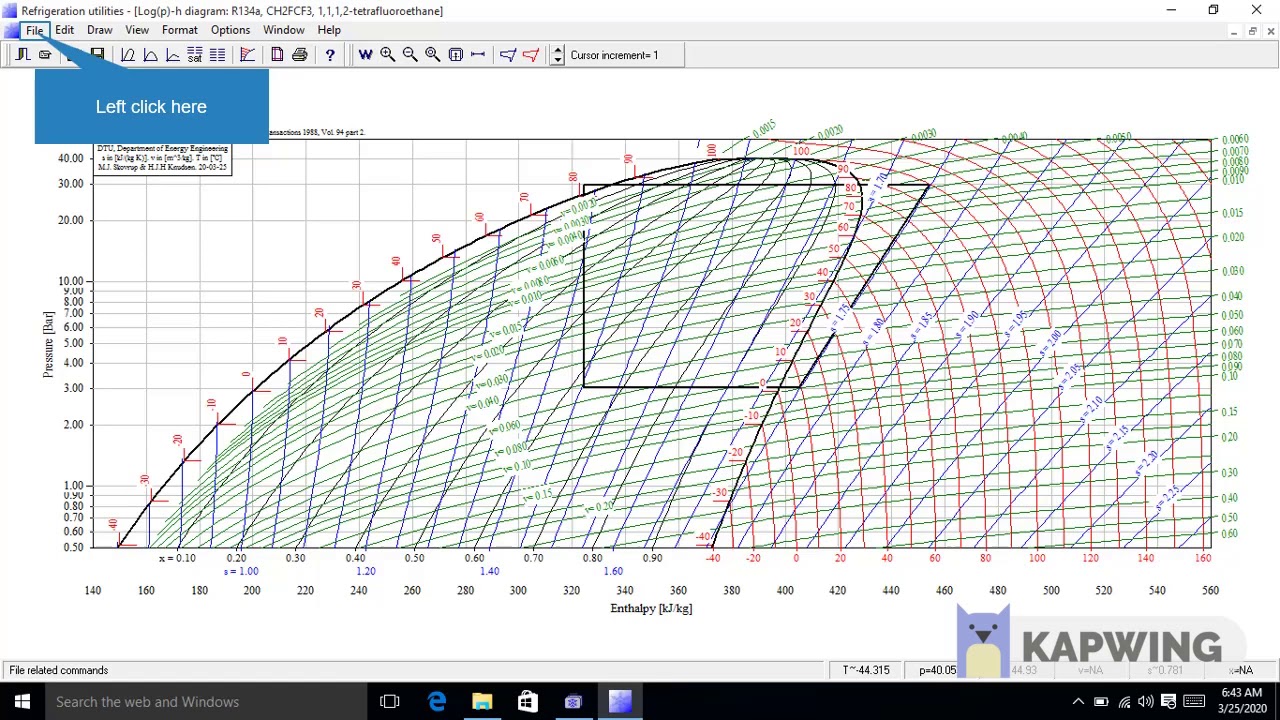This screenshot has width=1280, height=720.
Task: Click the battery tray icon
Action: 1101,702
